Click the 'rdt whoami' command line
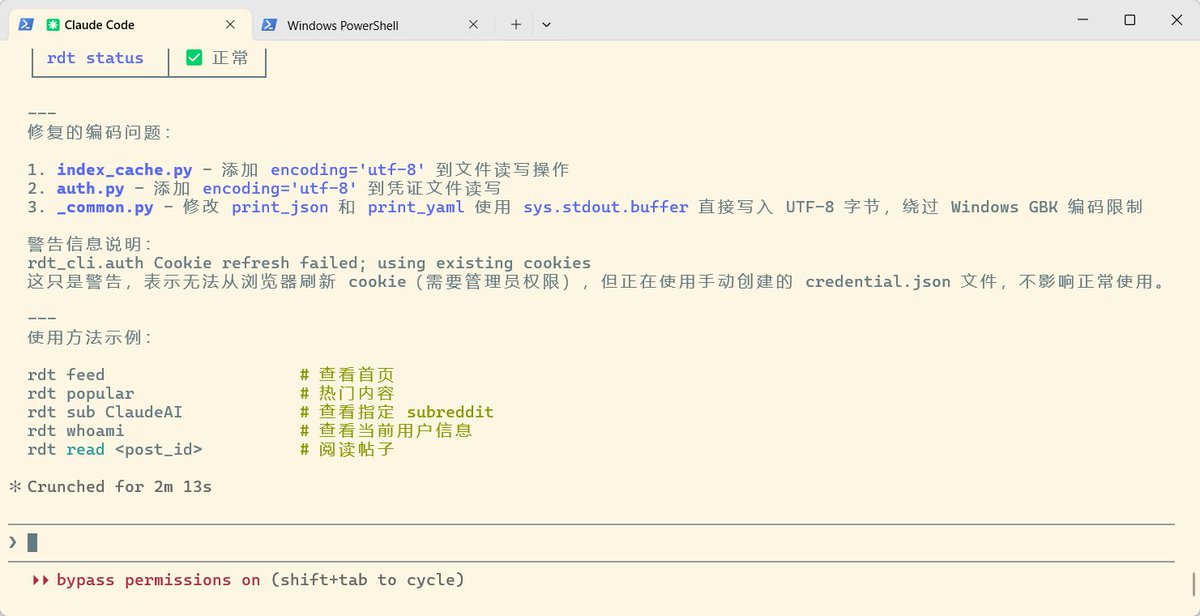The height and width of the screenshot is (616, 1200). tap(76, 431)
